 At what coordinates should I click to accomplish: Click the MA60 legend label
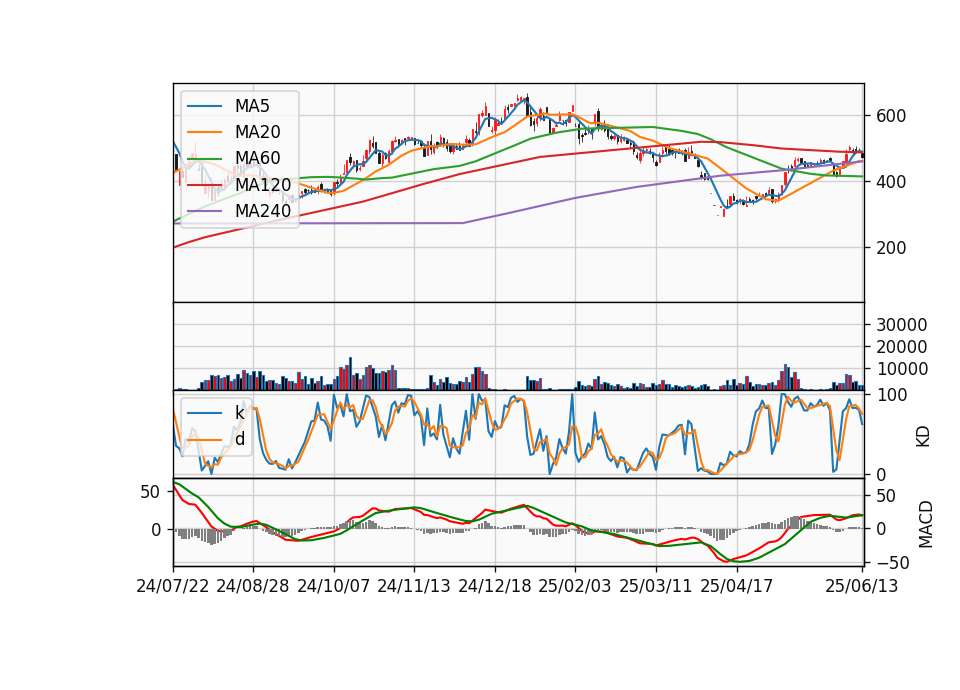pos(258,159)
